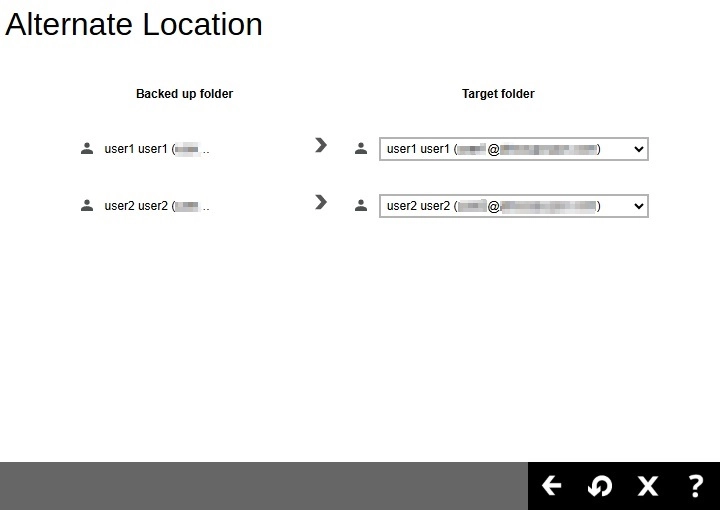Click person icon beside backed up user1
Screen dimensions: 720x510
click(87, 149)
